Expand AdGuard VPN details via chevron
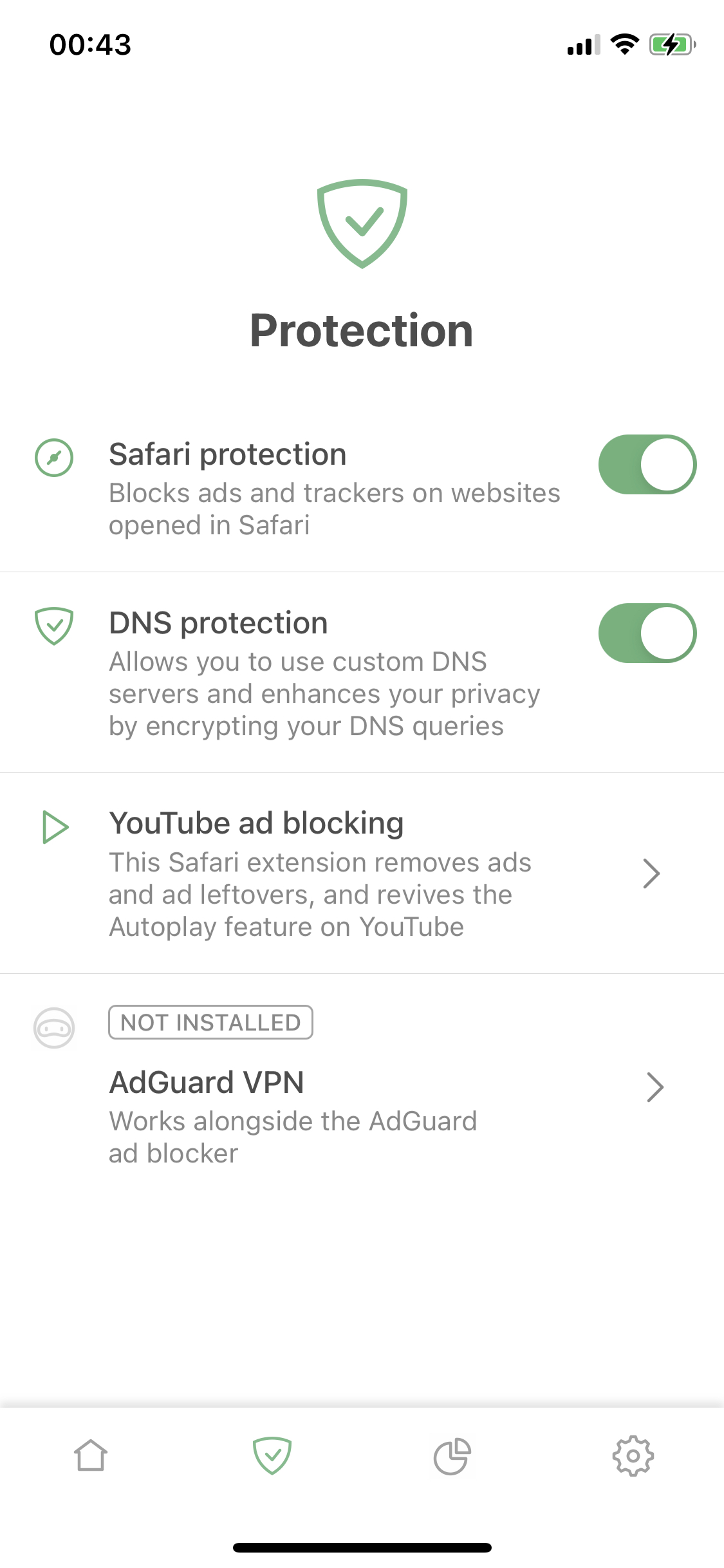 (x=654, y=1087)
